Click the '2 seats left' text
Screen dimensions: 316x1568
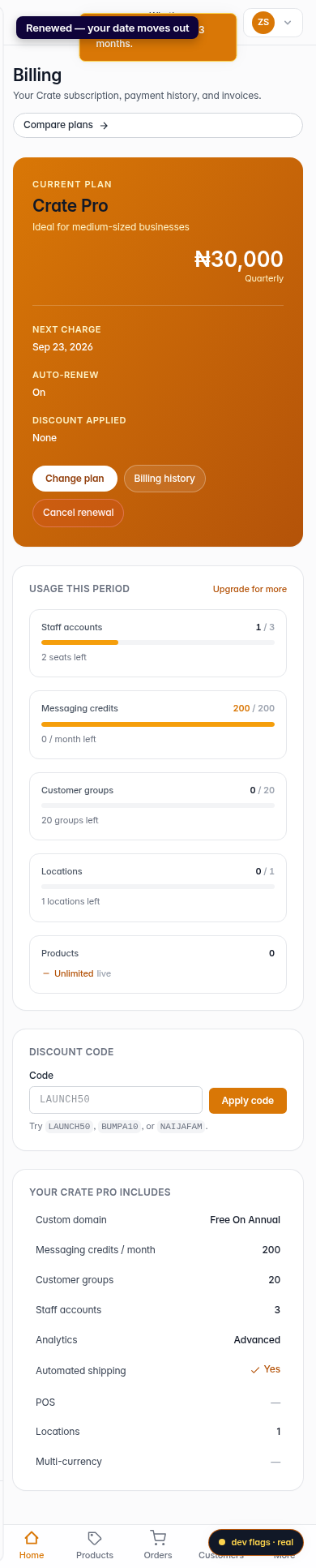pos(64,657)
